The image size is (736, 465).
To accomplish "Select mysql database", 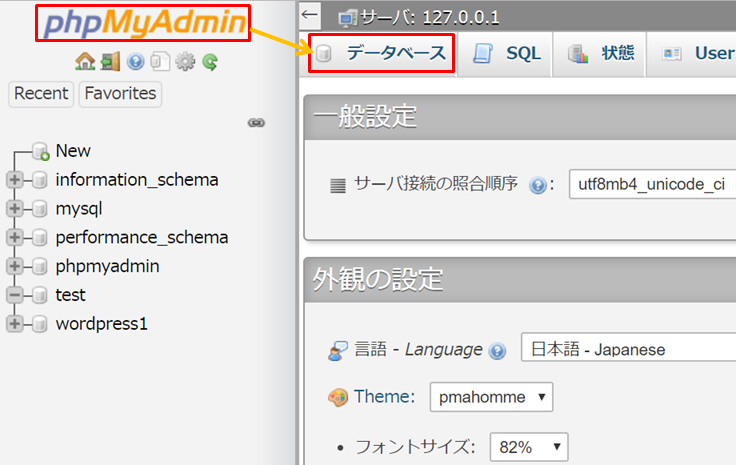I will click(79, 209).
